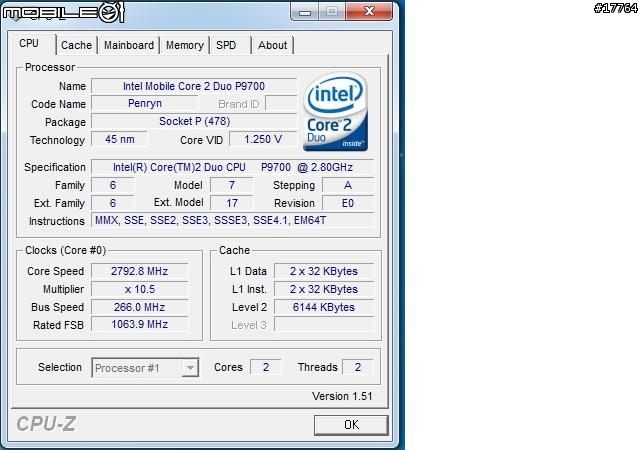Click the L1 Data value 2 x 32 KBytes
Screen dimensions: 640x450
pos(324,271)
